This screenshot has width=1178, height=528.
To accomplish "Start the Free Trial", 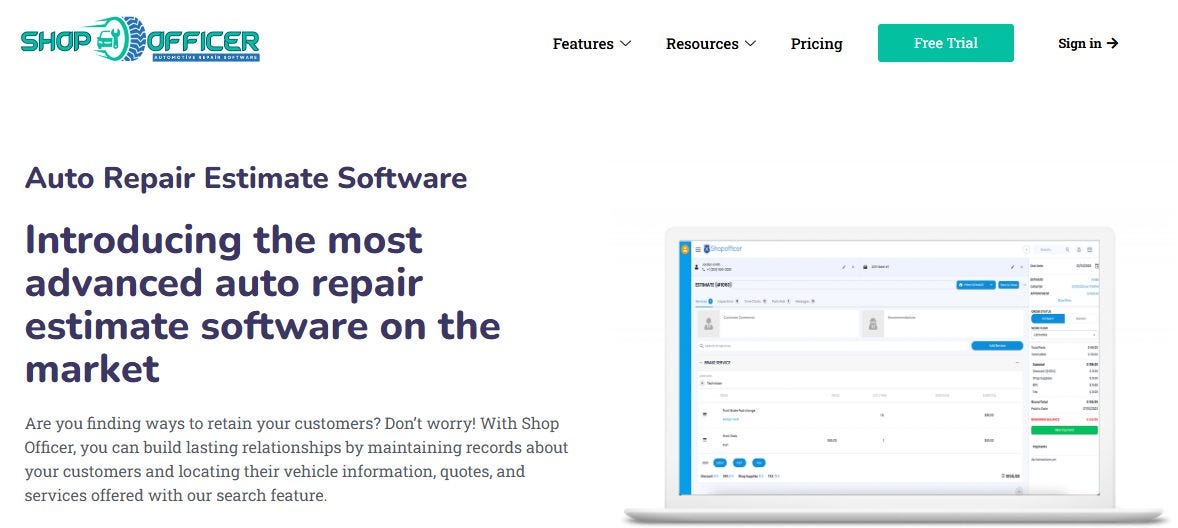I will coord(945,43).
